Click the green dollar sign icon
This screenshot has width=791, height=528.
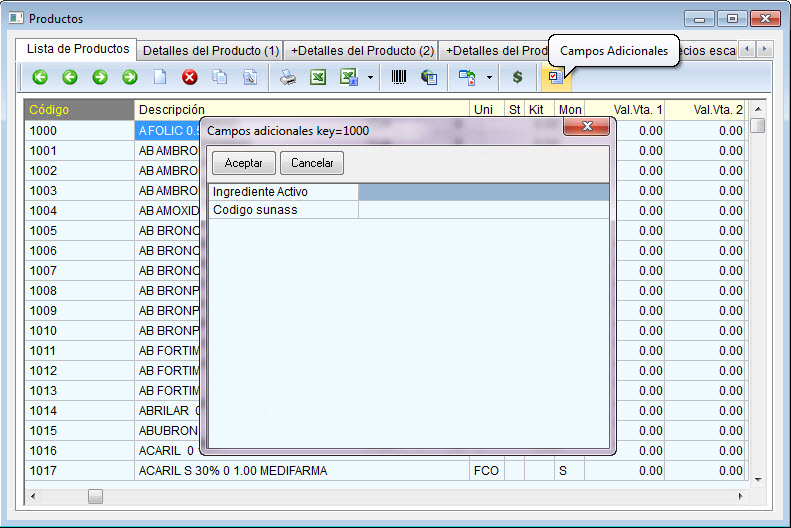click(x=517, y=77)
